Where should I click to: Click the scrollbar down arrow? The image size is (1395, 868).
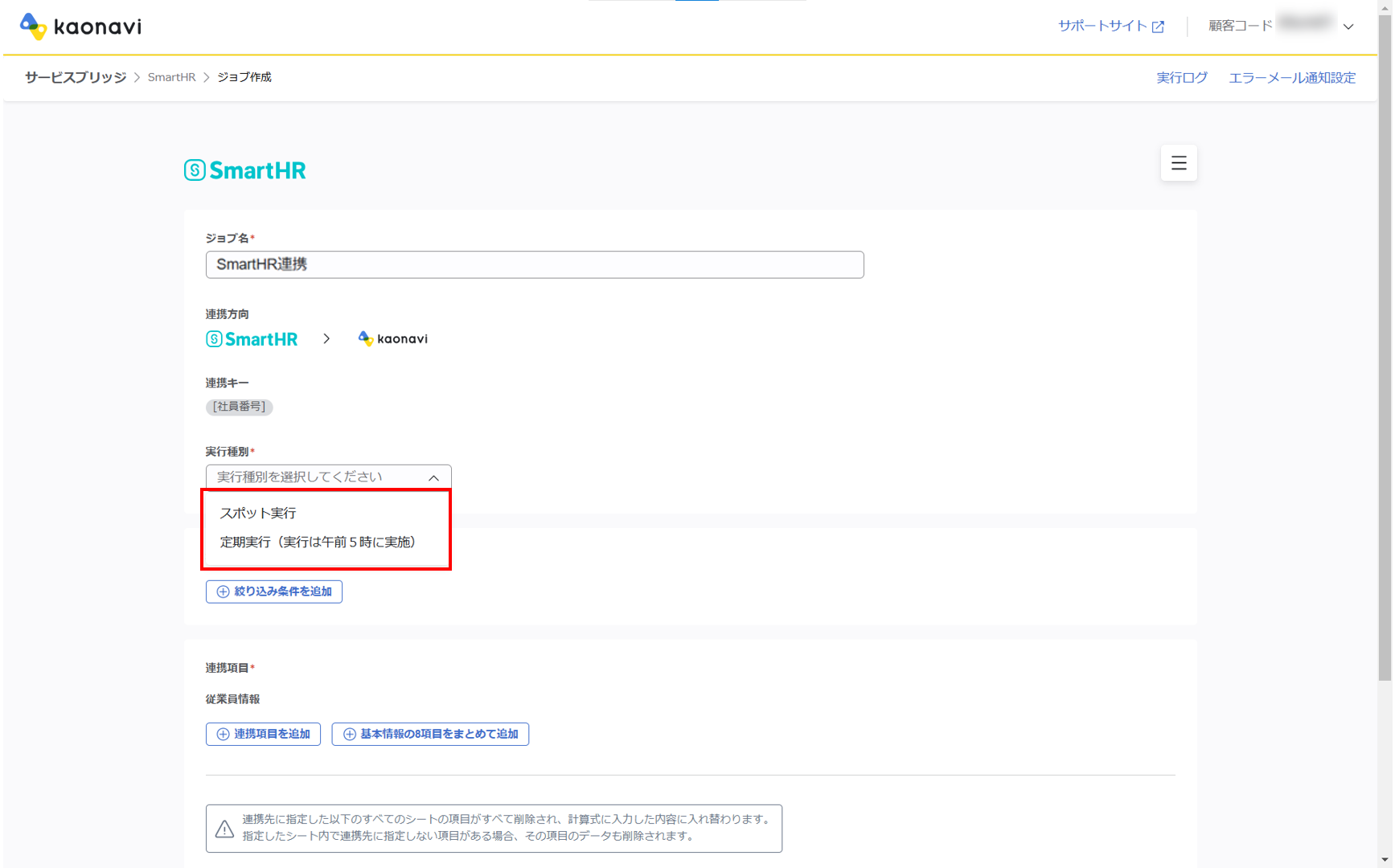1385,860
